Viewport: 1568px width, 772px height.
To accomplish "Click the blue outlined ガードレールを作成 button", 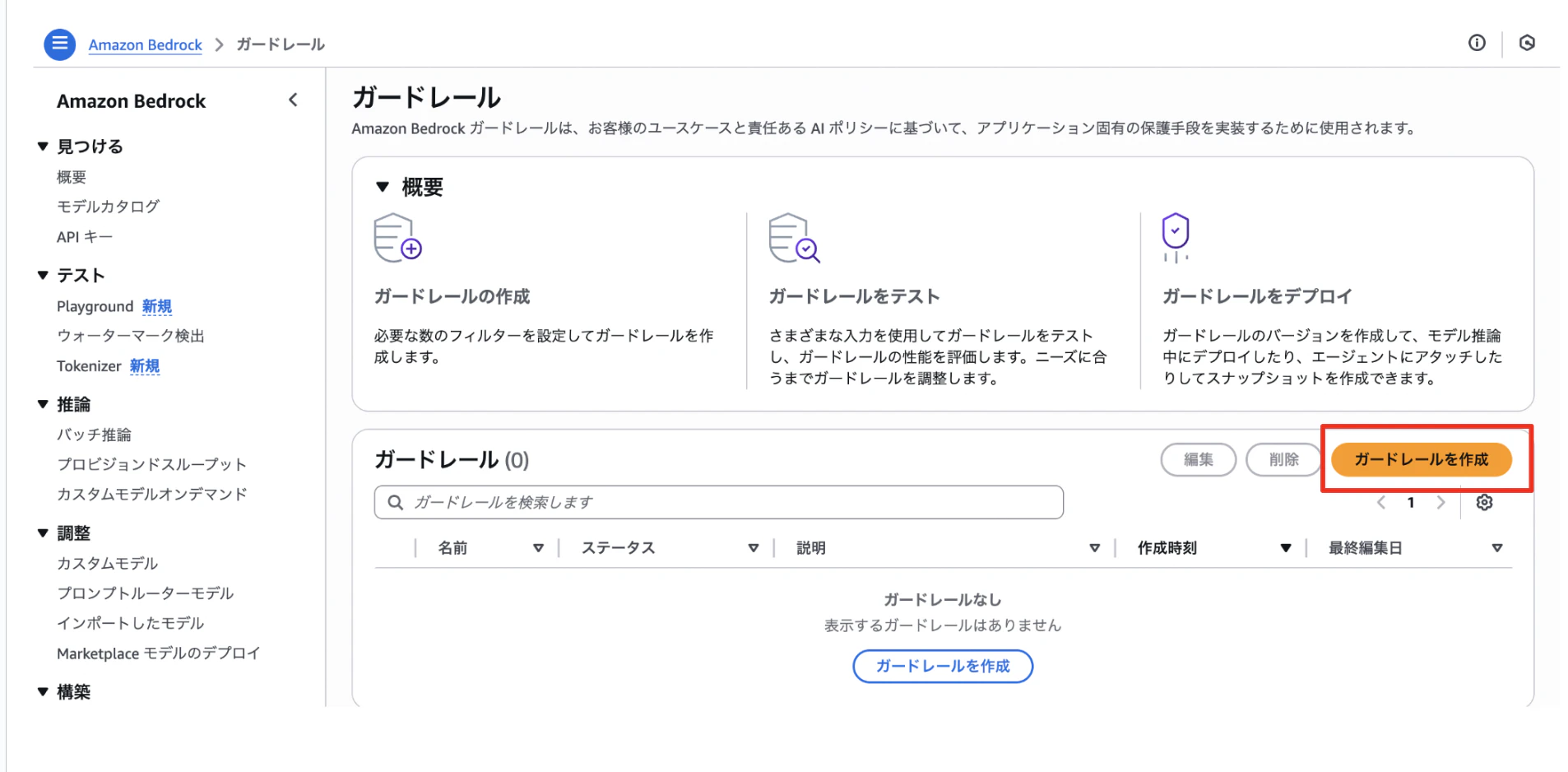I will (943, 666).
